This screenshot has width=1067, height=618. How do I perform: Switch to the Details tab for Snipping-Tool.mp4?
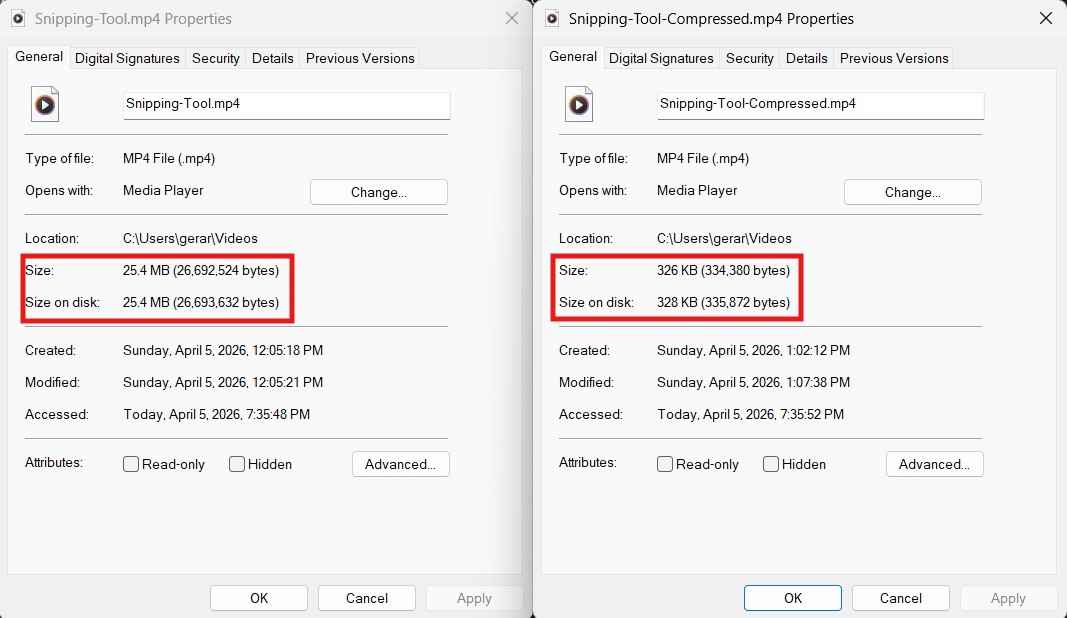[x=272, y=58]
